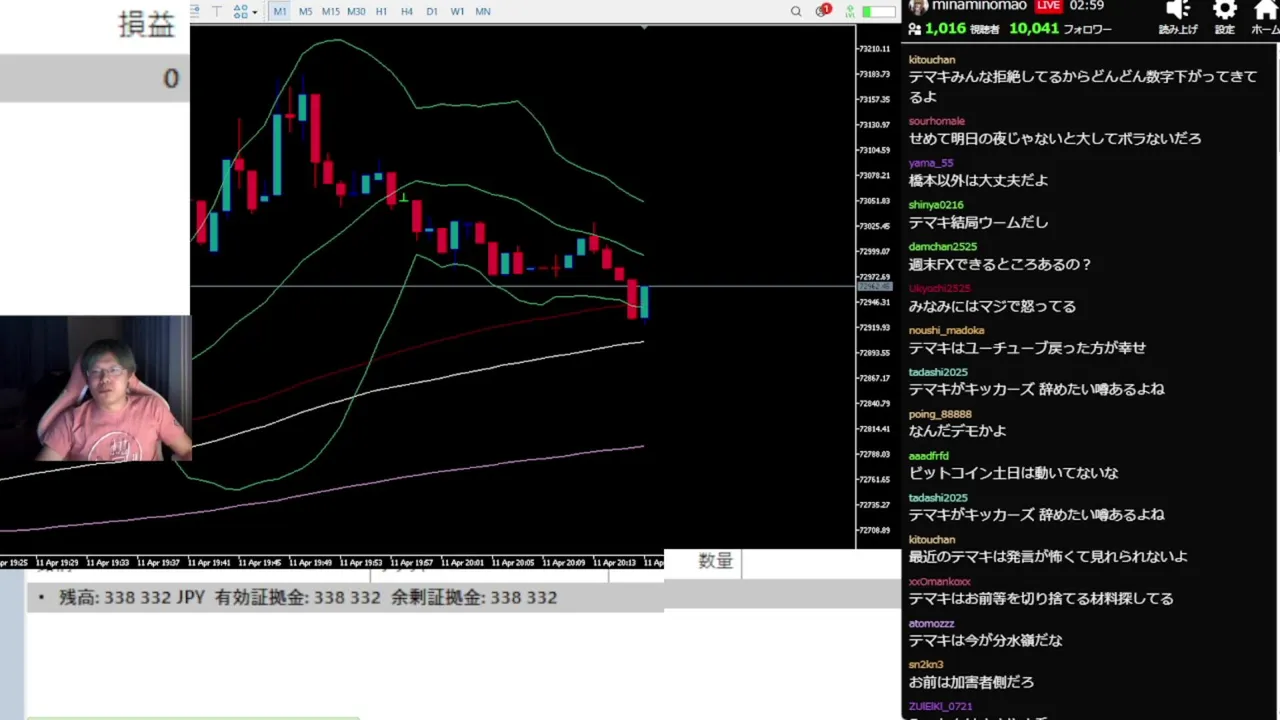This screenshot has height=720, width=1280.
Task: Click username aaadfrfd in chat
Action: [928, 456]
